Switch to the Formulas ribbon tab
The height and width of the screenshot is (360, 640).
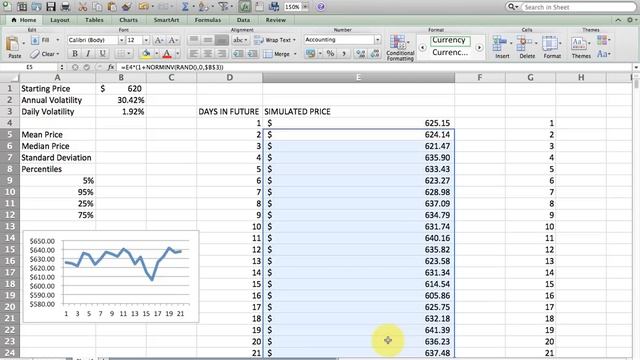point(207,20)
